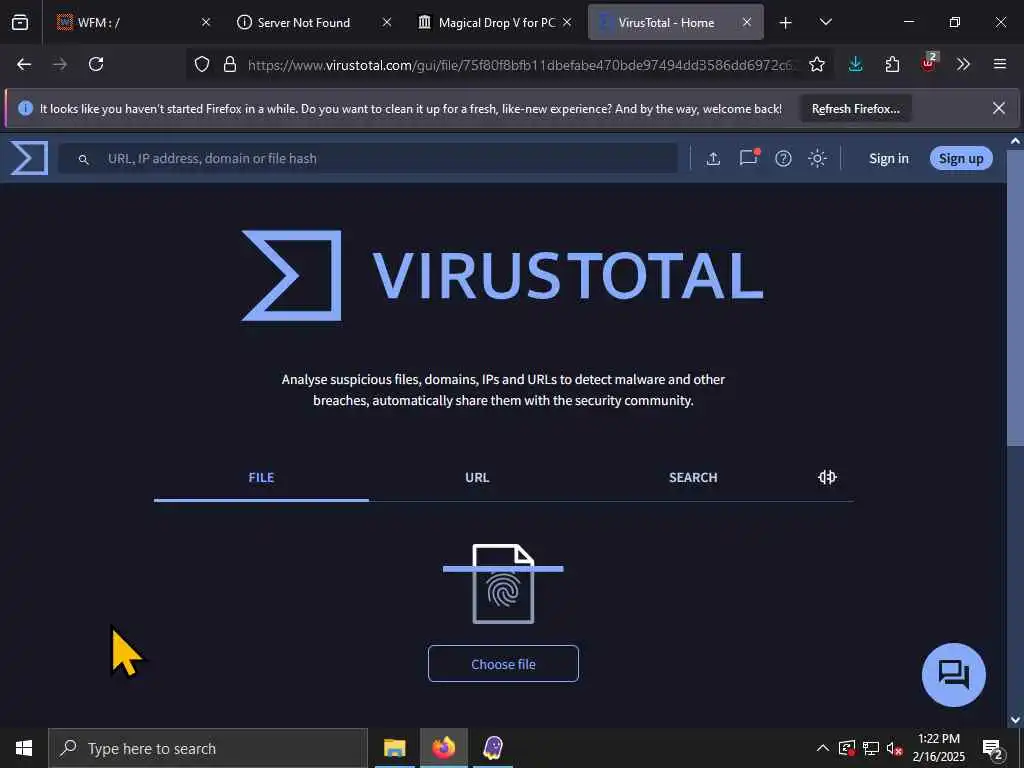Image resolution: width=1024 pixels, height=768 pixels.
Task: Go back with the browser back arrow
Action: click(24, 64)
